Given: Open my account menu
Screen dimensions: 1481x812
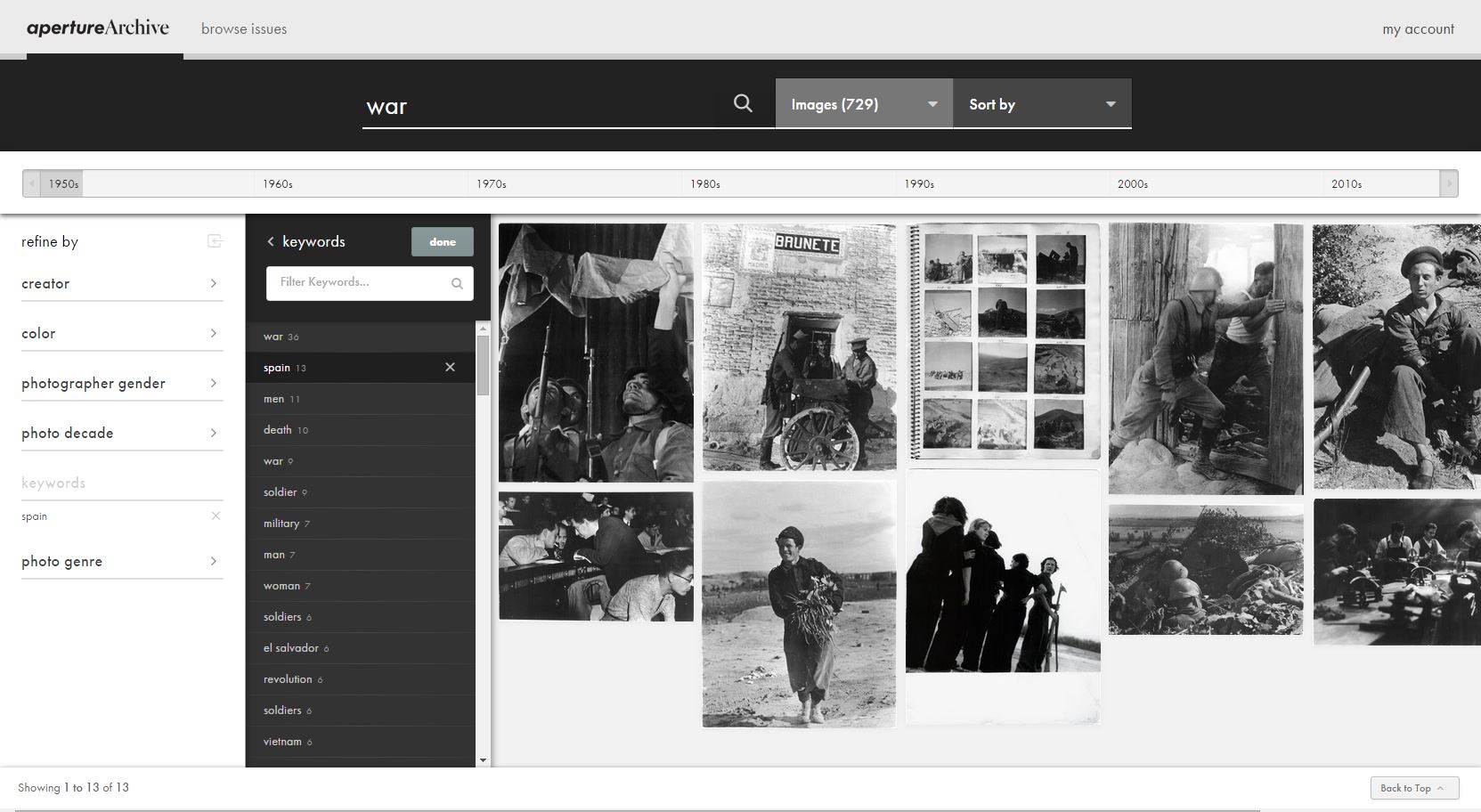Looking at the screenshot, I should click(1418, 29).
